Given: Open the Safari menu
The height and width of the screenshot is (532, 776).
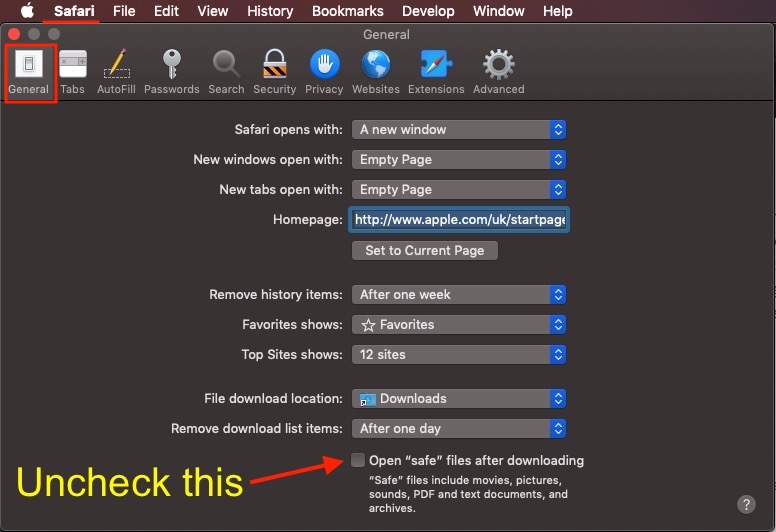Looking at the screenshot, I should [74, 11].
